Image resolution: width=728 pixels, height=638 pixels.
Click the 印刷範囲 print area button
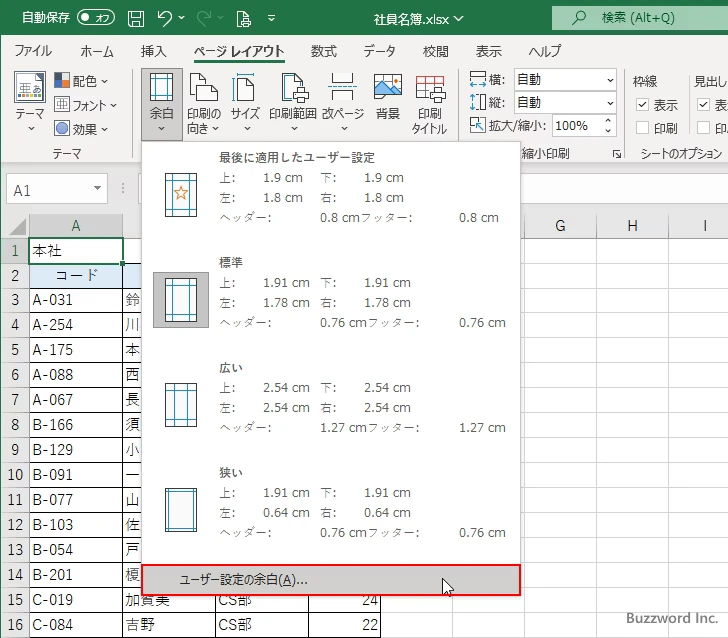pyautogui.click(x=293, y=104)
